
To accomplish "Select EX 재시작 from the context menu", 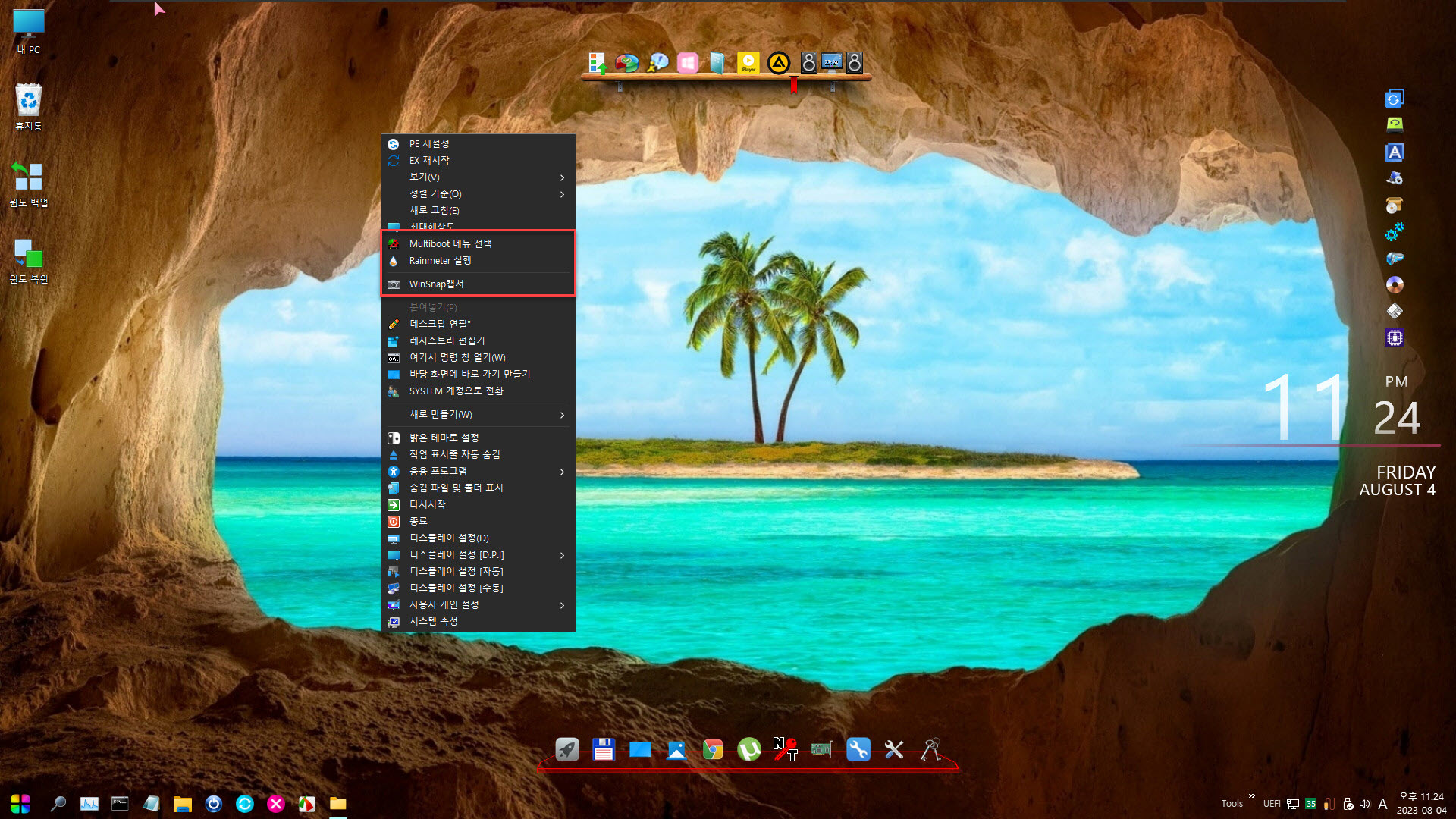I will pyautogui.click(x=478, y=161).
